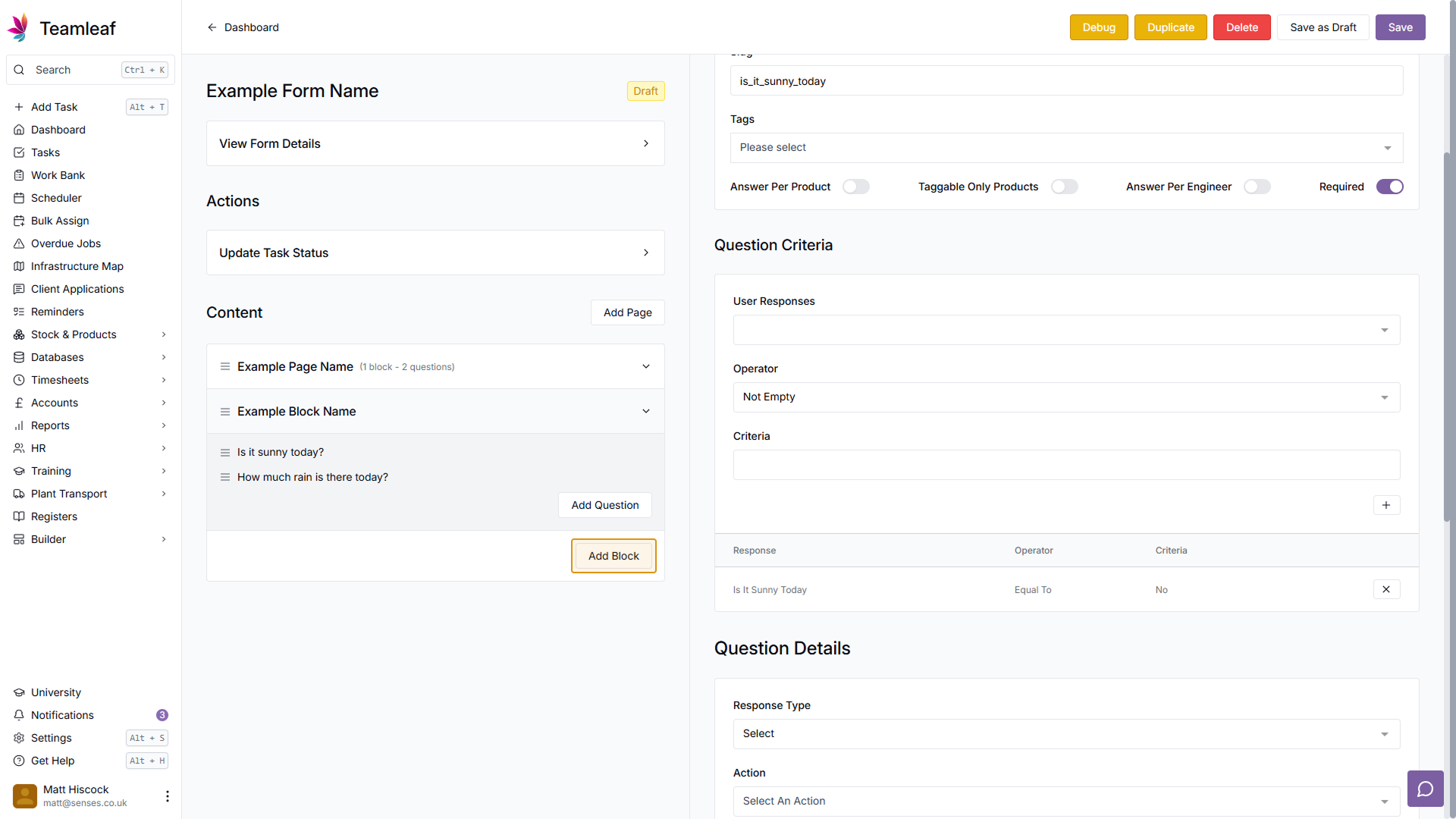Click the Save as Draft button
This screenshot has width=1456, height=819.
pyautogui.click(x=1323, y=27)
